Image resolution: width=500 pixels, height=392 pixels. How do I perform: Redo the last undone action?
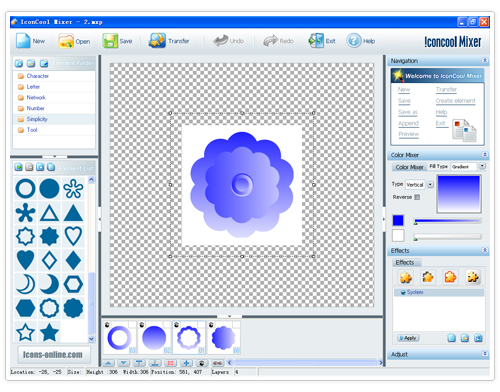270,41
